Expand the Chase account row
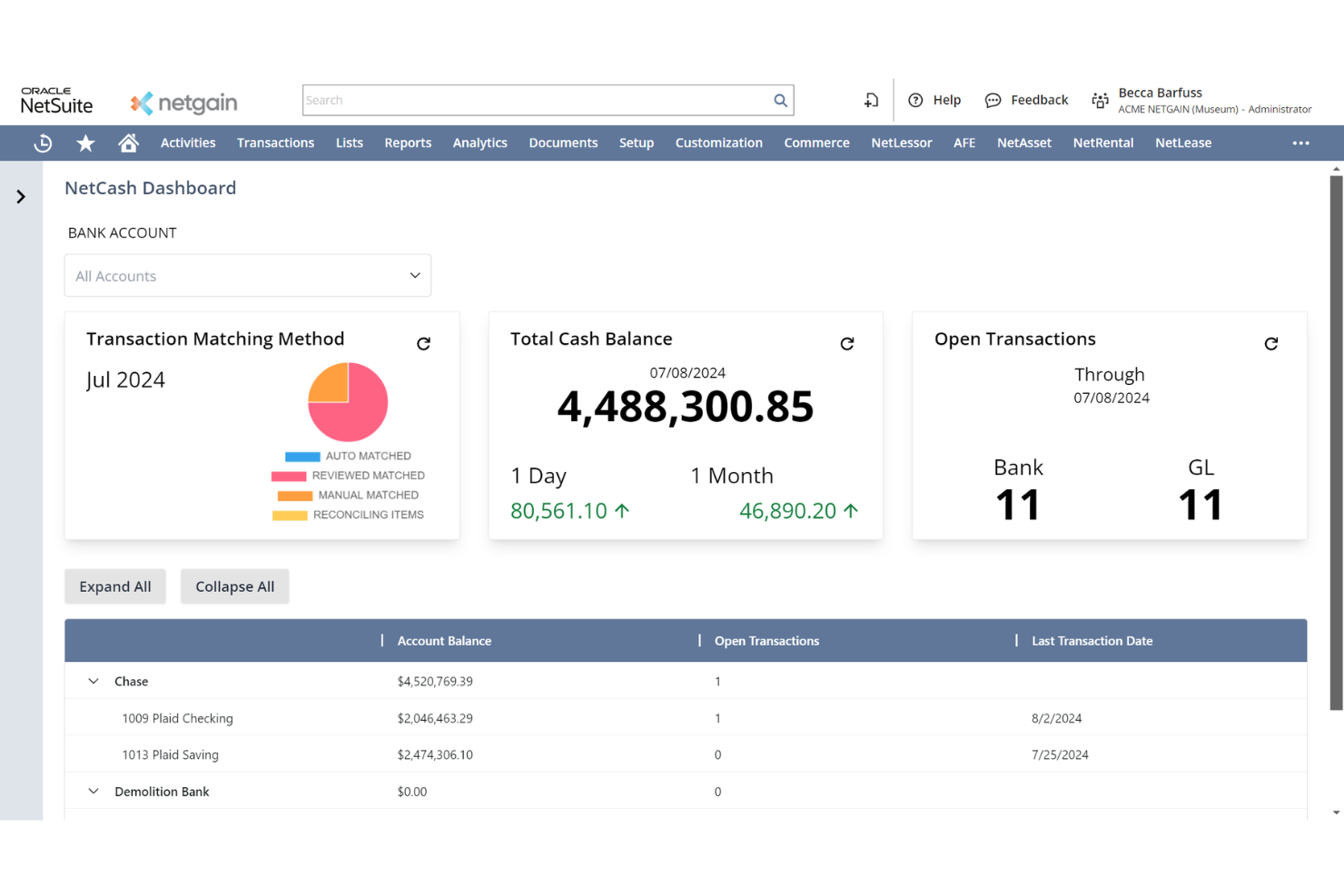This screenshot has width=1344, height=896. tap(93, 681)
